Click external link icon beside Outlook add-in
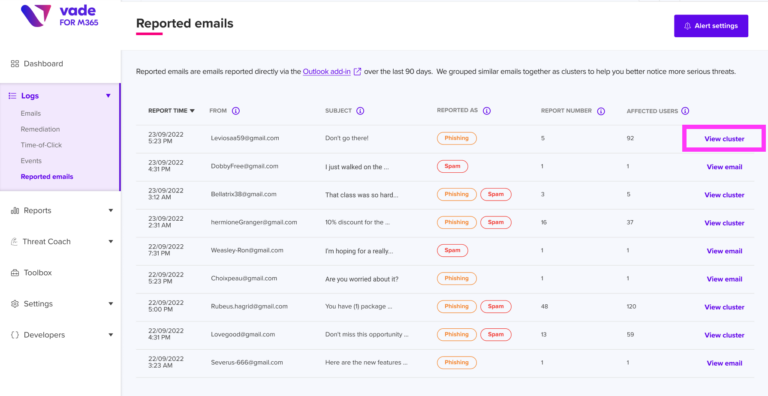Image resolution: width=768 pixels, height=396 pixels. (358, 72)
